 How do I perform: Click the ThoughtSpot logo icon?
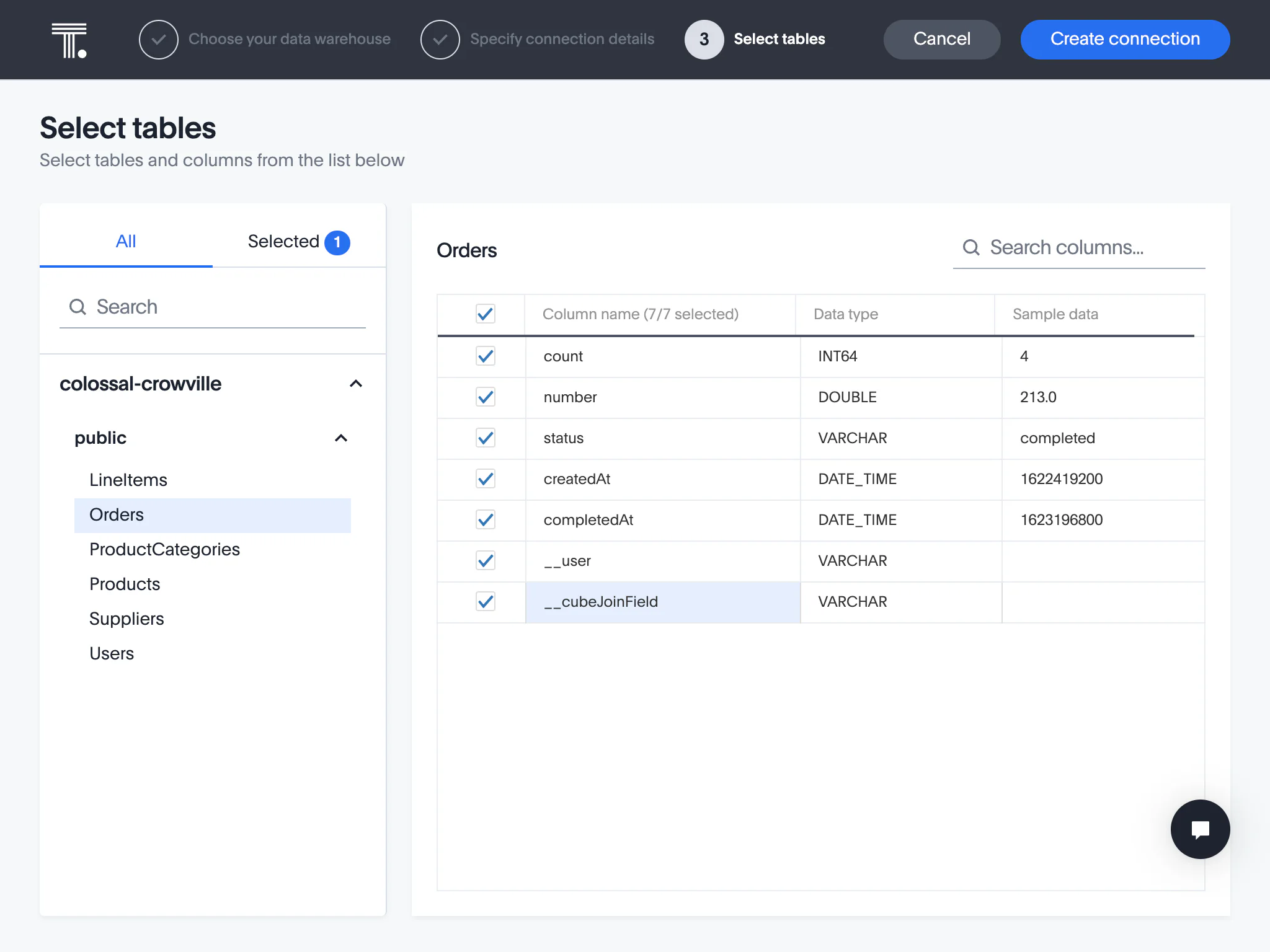point(69,40)
